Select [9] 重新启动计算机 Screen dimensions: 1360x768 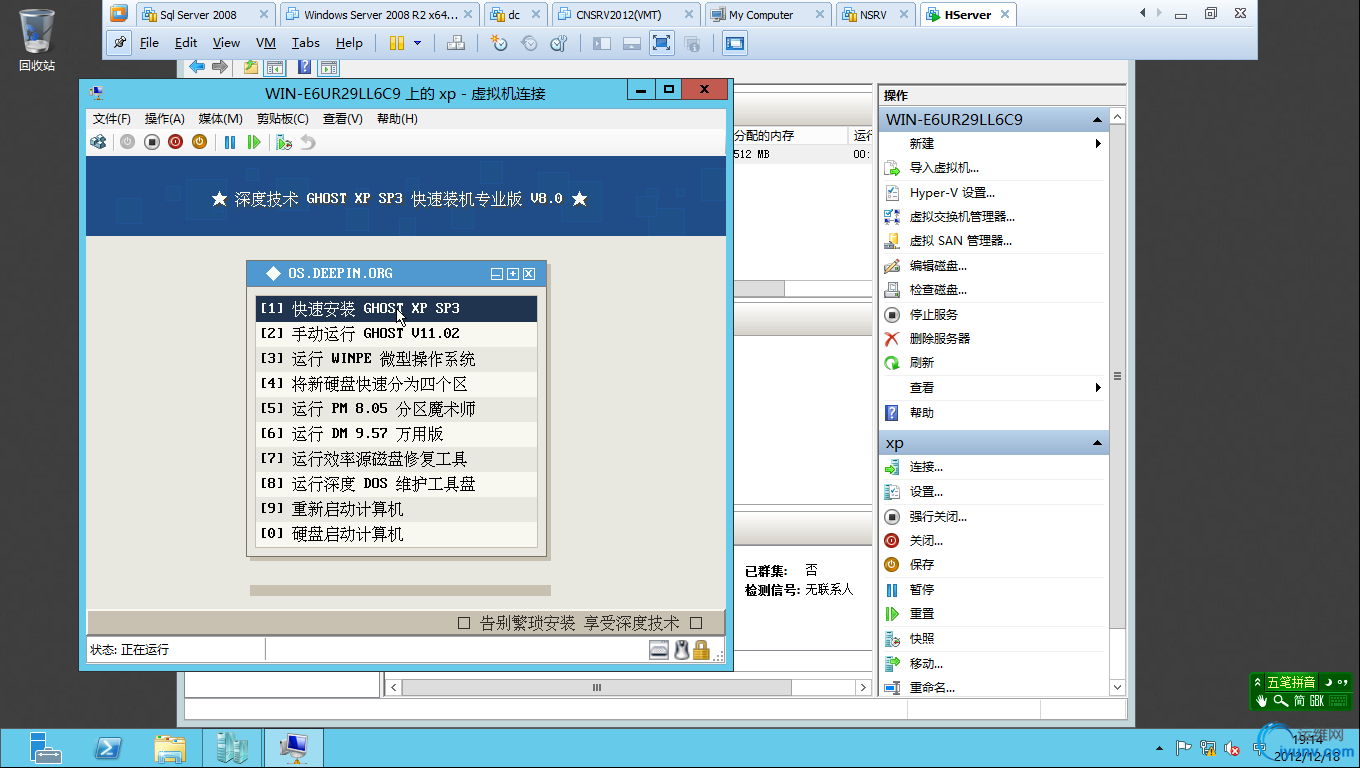click(396, 509)
